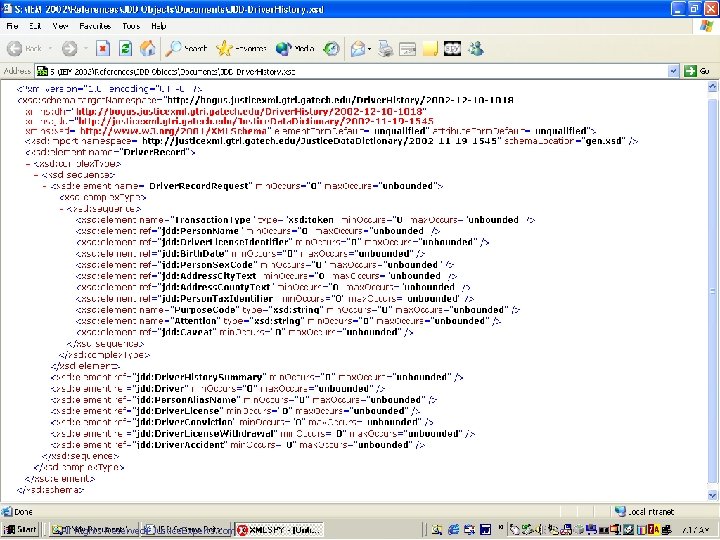The height and width of the screenshot is (540, 720).
Task: Click the Mail envelope toolbar icon
Action: 358,48
